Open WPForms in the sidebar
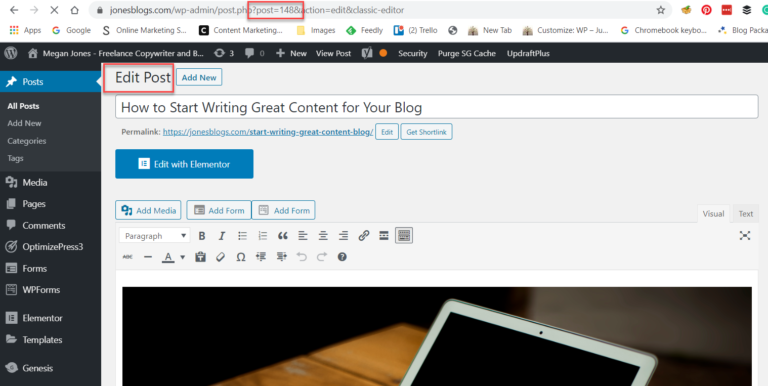This screenshot has height=386, width=768. (50, 290)
